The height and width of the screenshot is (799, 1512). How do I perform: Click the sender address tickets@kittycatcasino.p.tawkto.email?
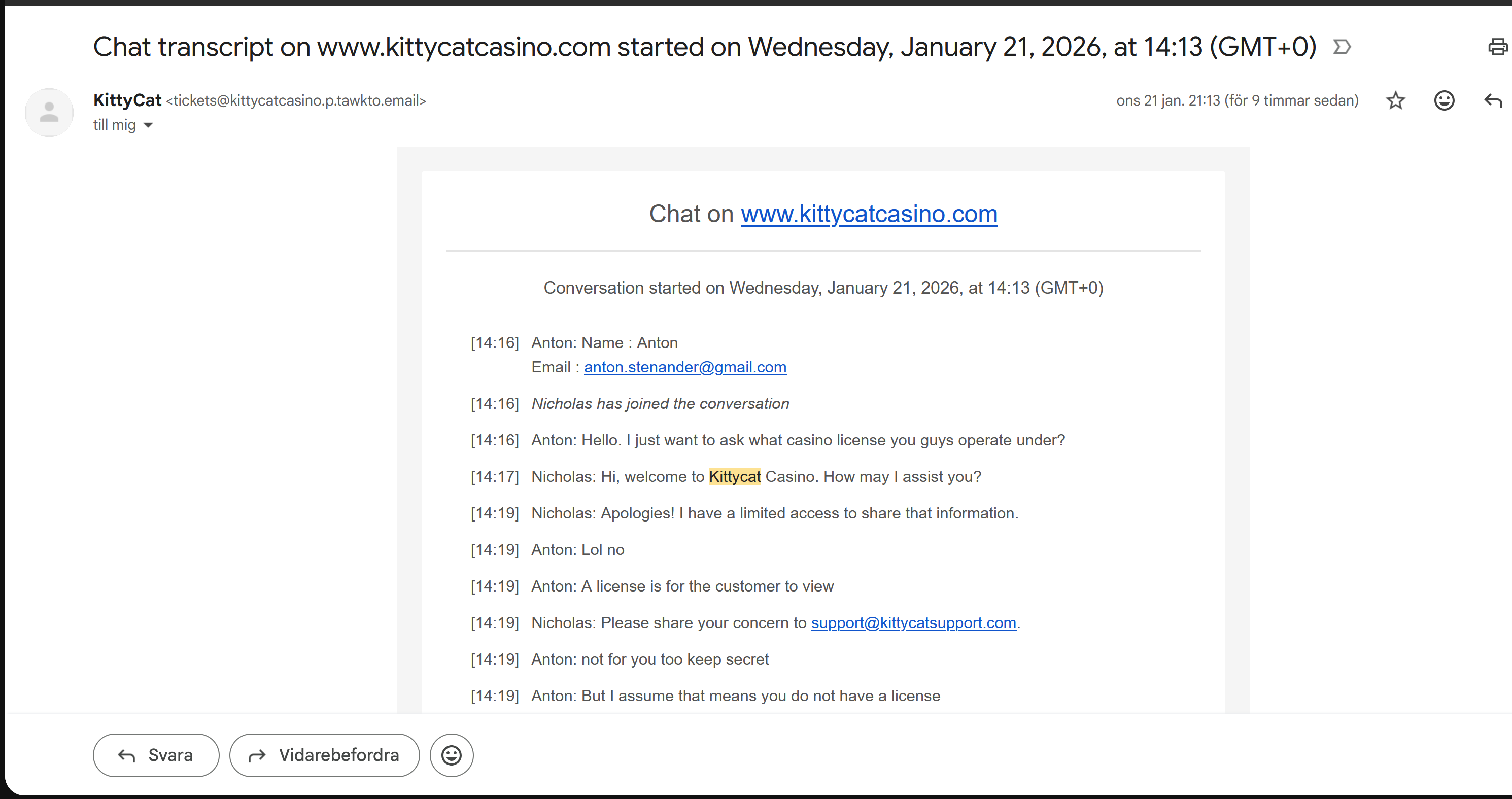296,101
